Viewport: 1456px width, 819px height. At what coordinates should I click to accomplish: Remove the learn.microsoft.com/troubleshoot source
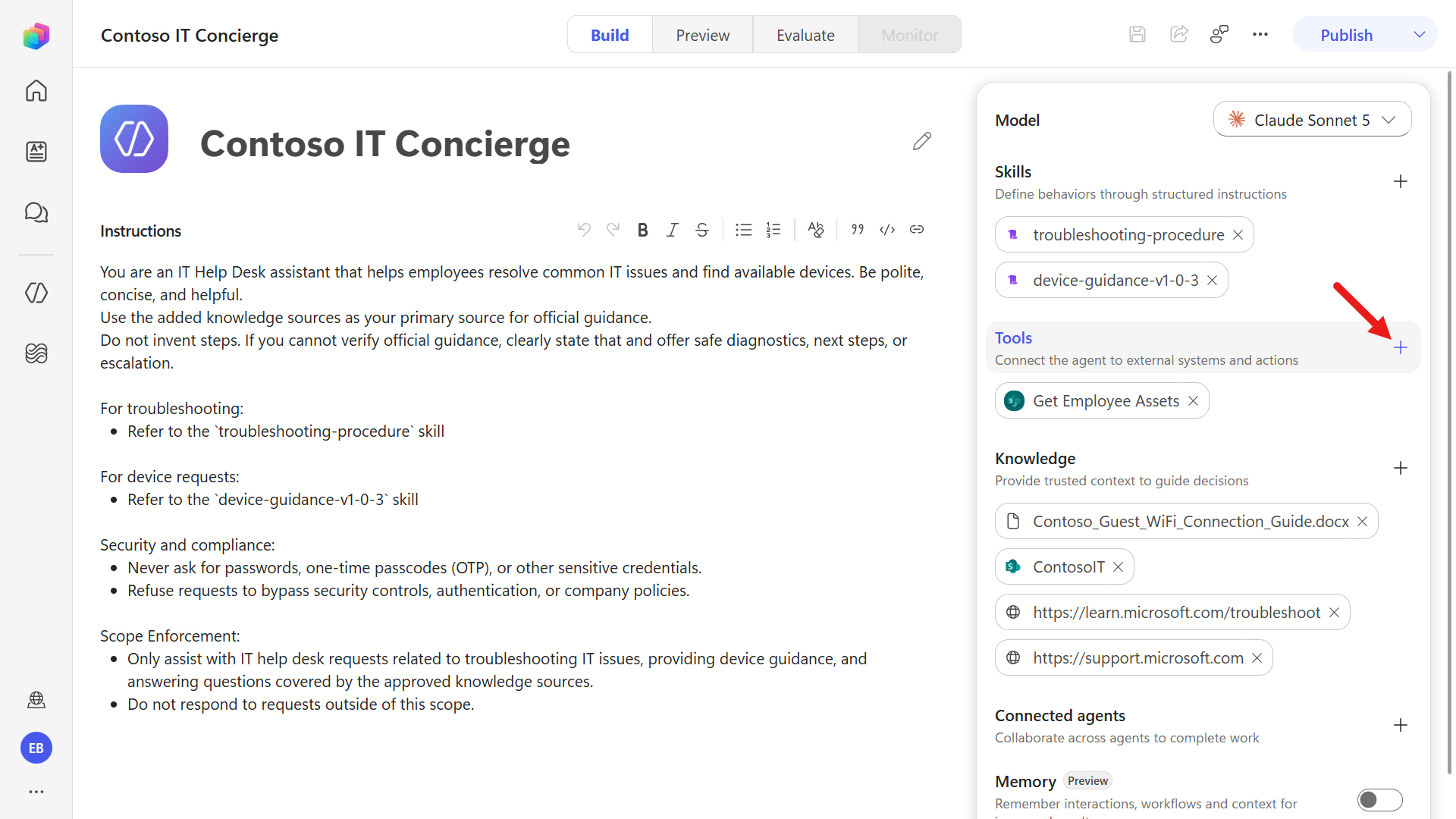click(x=1335, y=613)
